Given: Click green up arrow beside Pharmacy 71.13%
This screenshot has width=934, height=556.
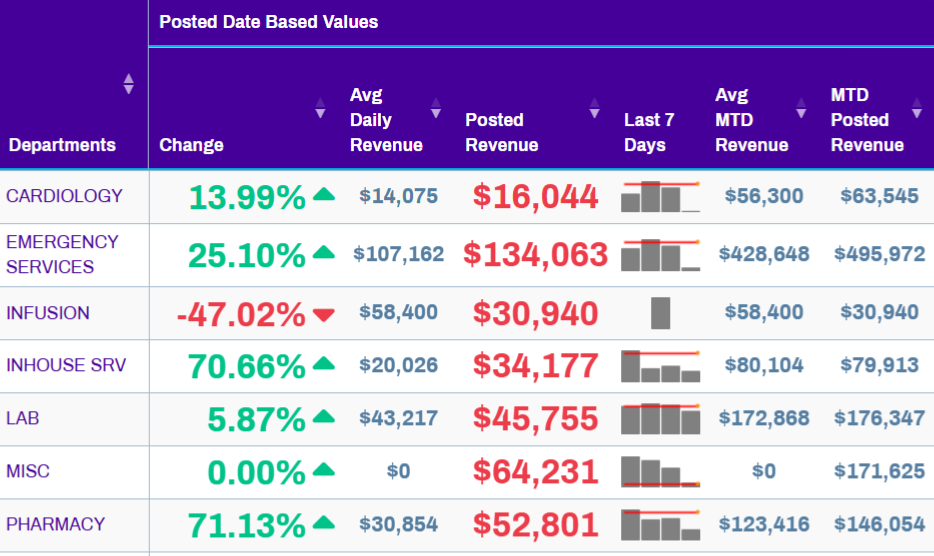Looking at the screenshot, I should (323, 523).
